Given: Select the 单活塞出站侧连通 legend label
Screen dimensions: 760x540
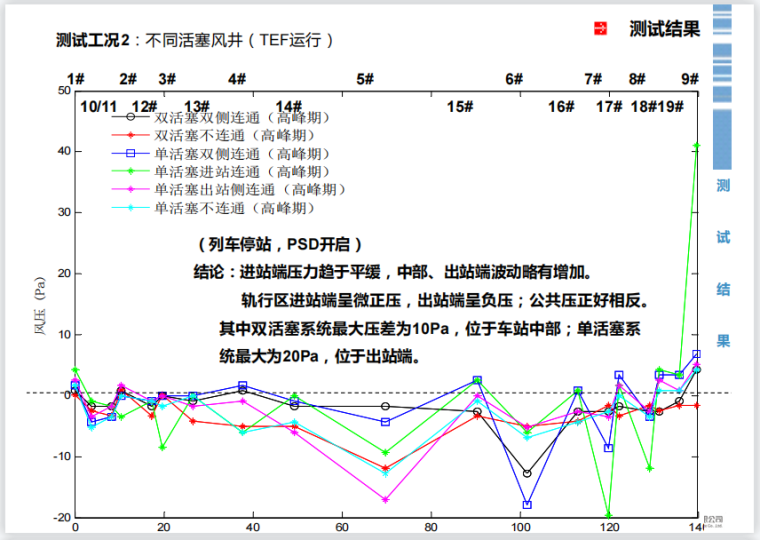Looking at the screenshot, I should coord(251,190).
